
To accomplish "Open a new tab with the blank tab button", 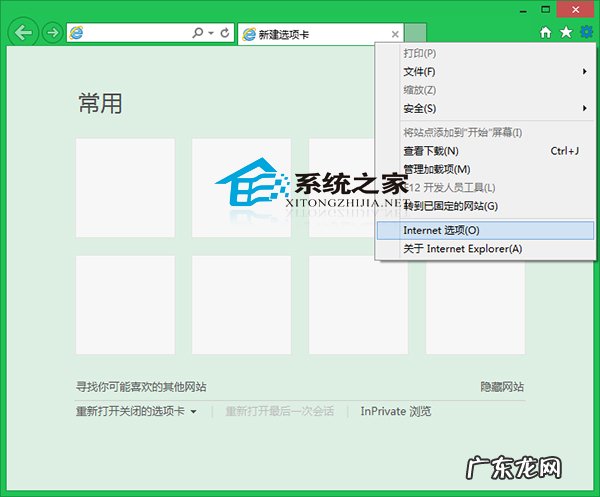I will [416, 33].
